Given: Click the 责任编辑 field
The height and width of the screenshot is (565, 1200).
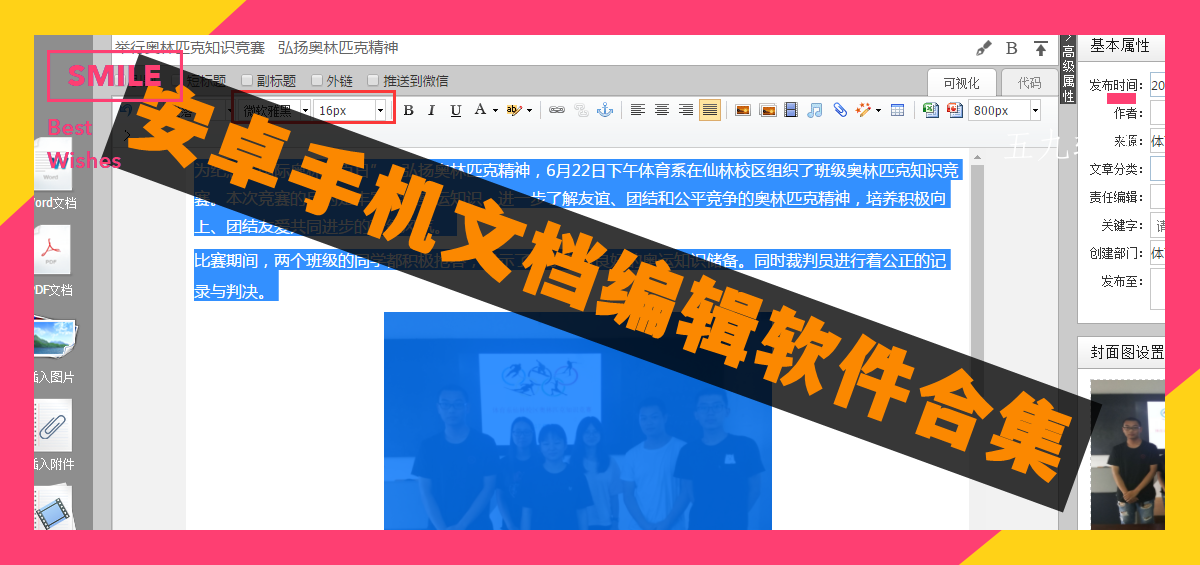Looking at the screenshot, I should click(1158, 197).
